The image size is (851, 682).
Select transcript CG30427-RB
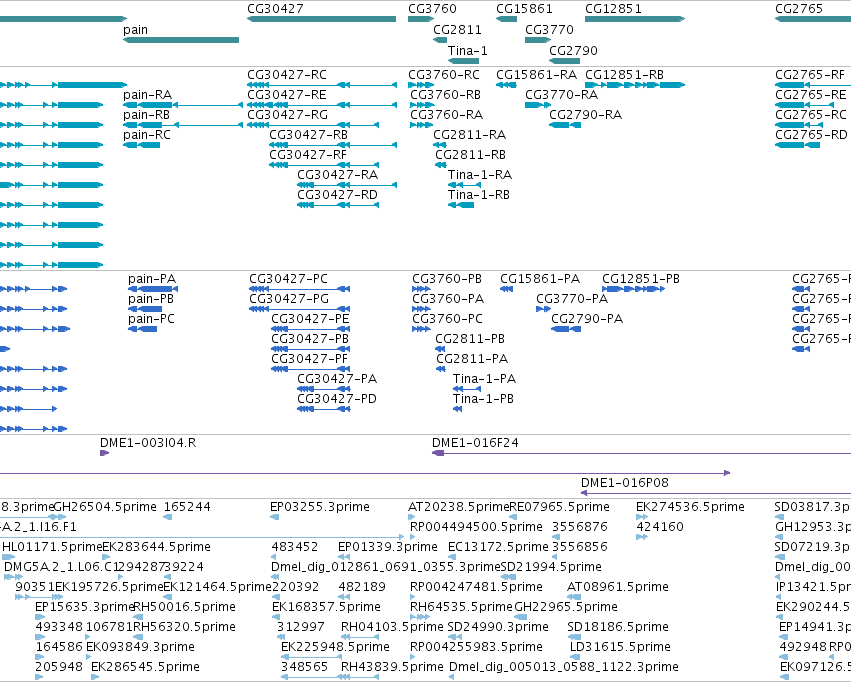pyautogui.click(x=308, y=135)
